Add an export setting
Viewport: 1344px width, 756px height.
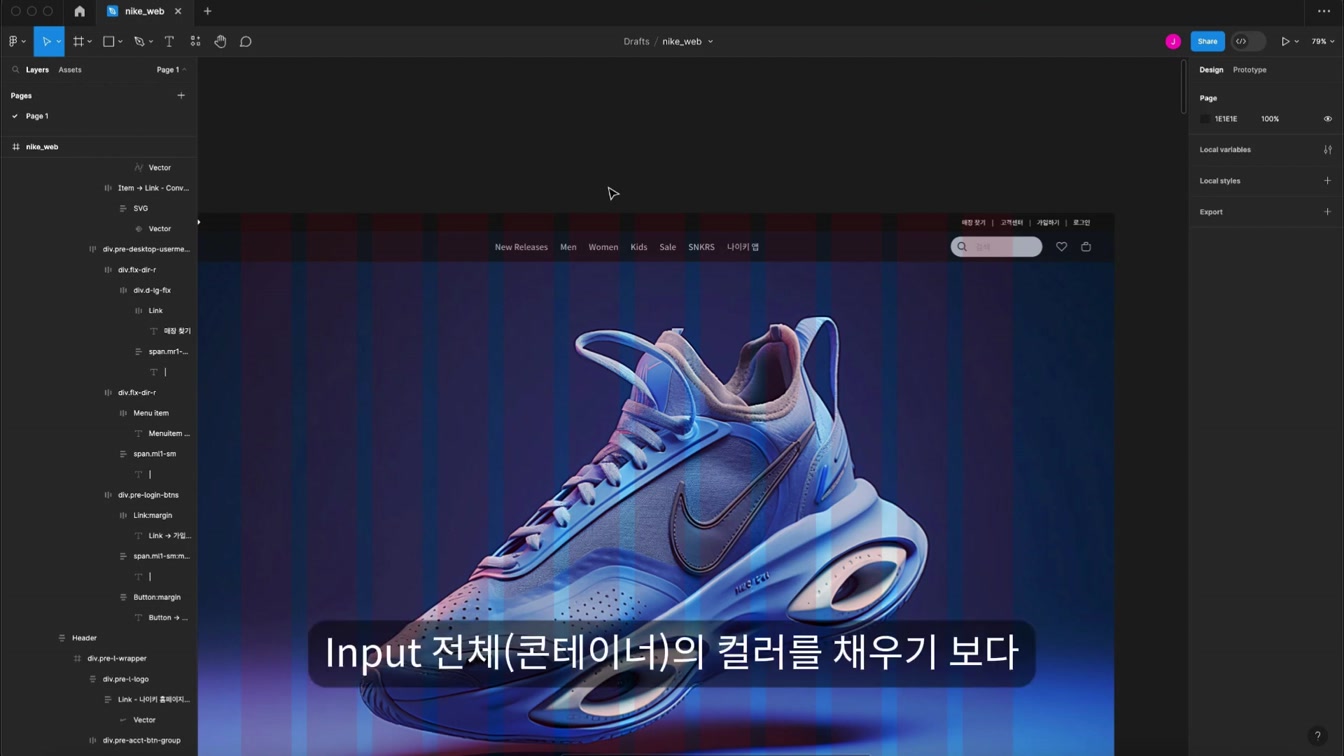[x=1327, y=212]
